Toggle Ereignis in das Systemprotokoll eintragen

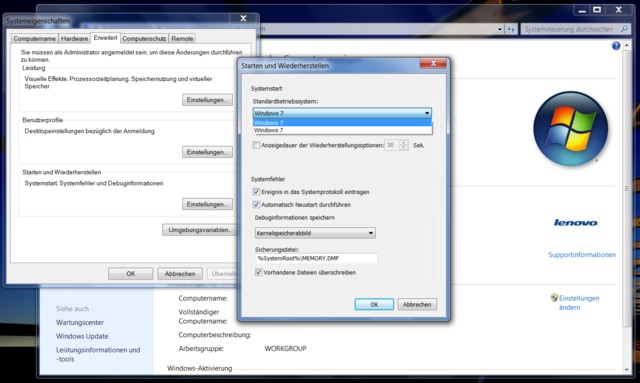tap(256, 192)
